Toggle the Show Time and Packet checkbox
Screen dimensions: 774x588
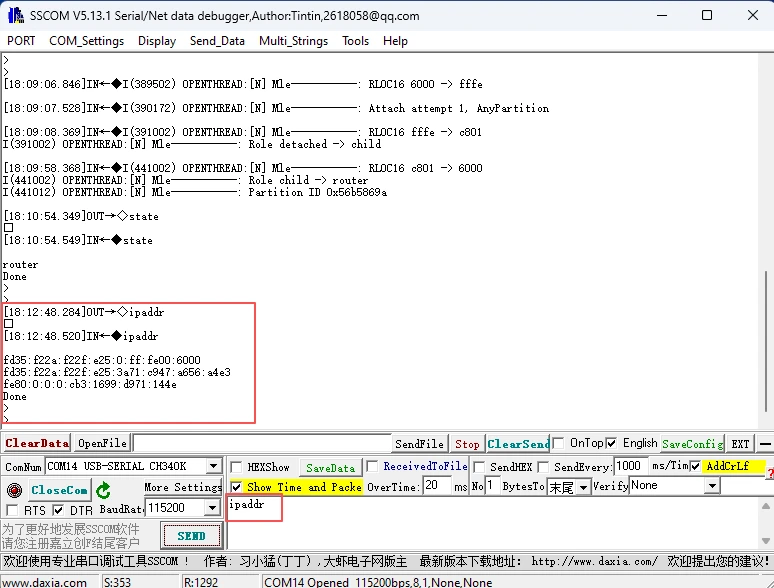[x=236, y=487]
